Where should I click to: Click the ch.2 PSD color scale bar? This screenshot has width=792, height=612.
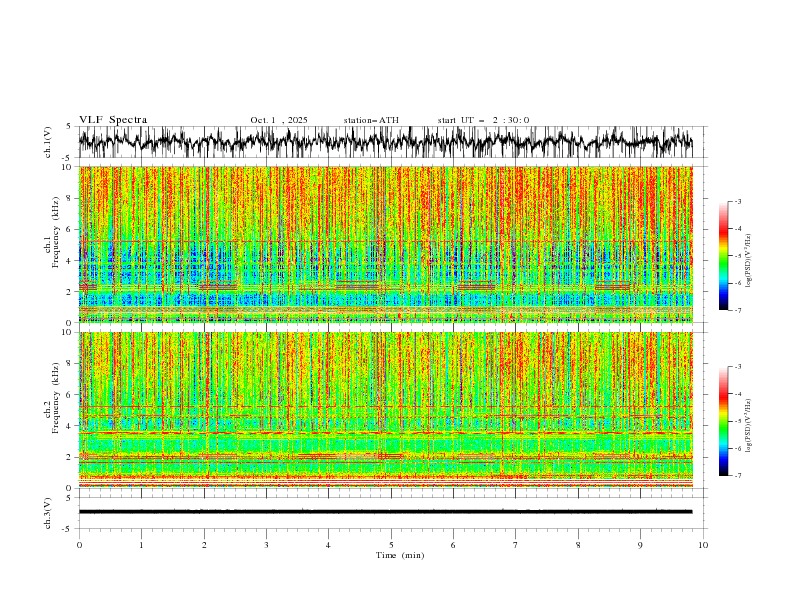[x=723, y=421]
